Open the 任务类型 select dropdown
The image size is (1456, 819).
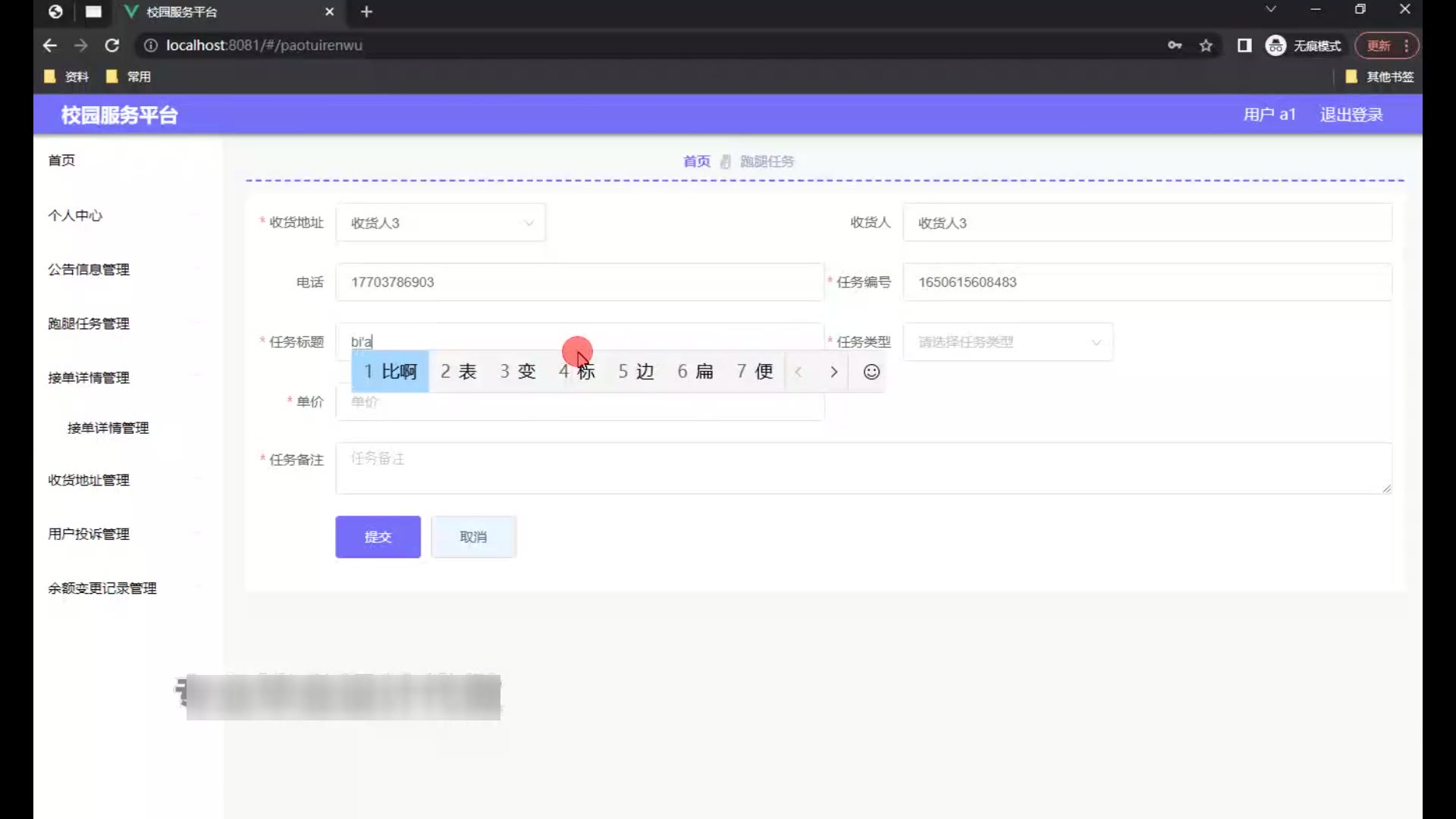1008,342
